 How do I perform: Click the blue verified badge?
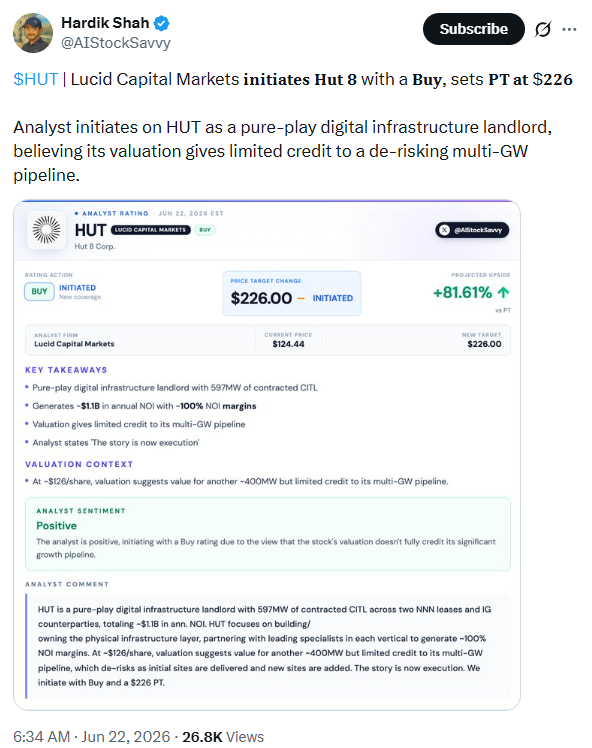point(162,23)
